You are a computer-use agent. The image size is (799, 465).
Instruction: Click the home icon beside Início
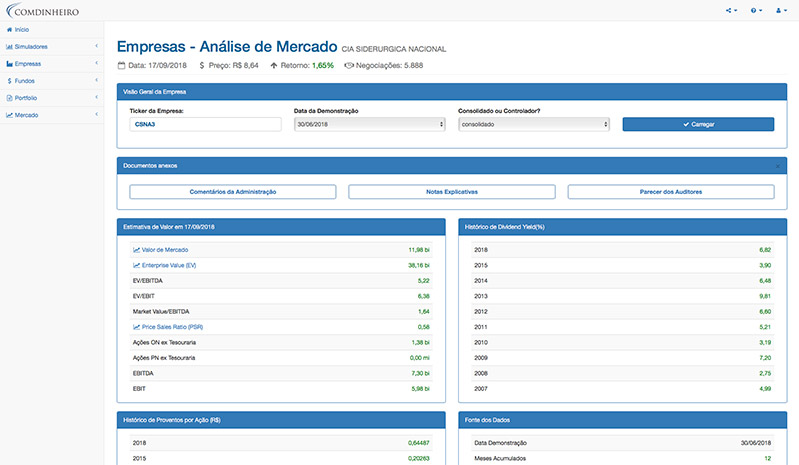(x=9, y=30)
